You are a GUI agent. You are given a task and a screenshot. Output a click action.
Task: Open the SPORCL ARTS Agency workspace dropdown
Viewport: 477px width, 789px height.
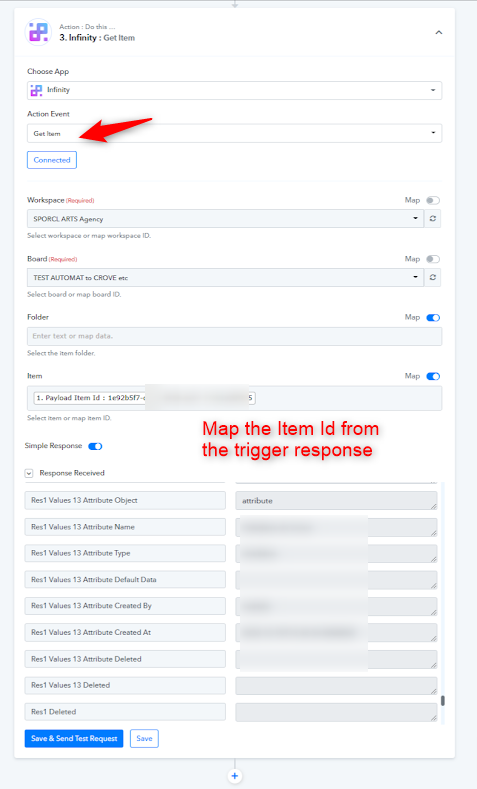click(x=225, y=219)
